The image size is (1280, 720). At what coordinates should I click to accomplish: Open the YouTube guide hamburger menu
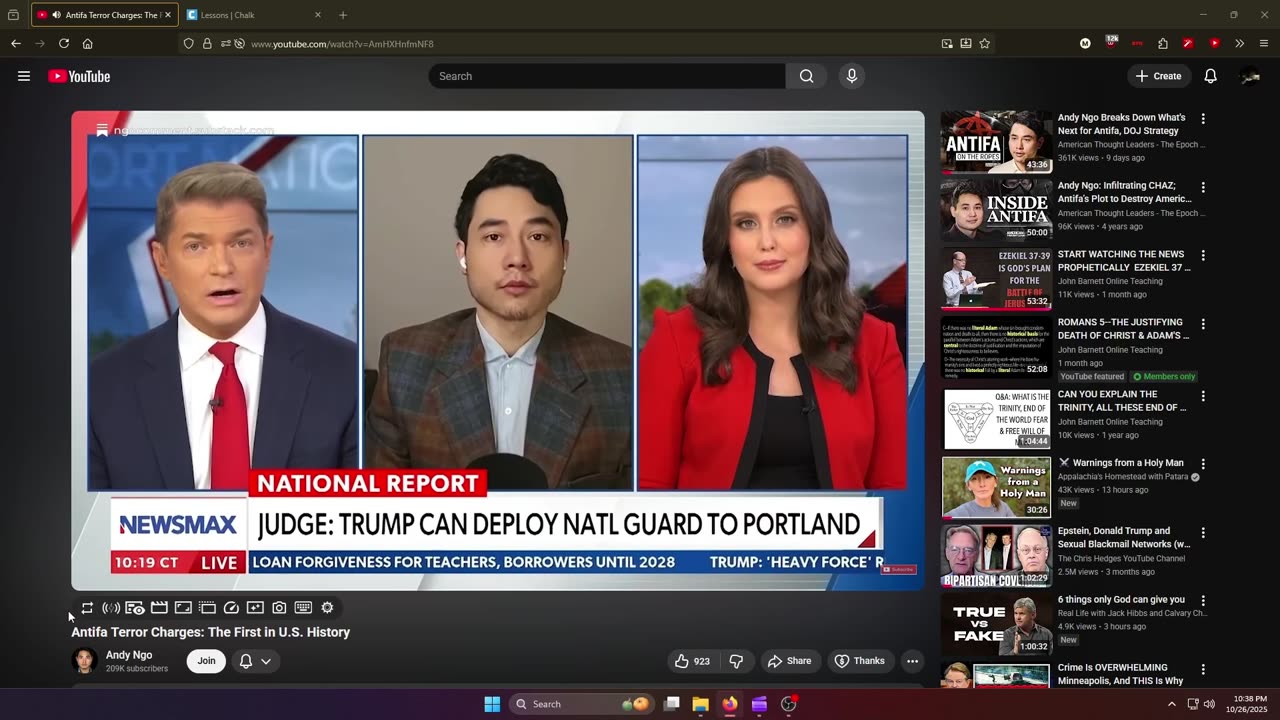coord(24,76)
